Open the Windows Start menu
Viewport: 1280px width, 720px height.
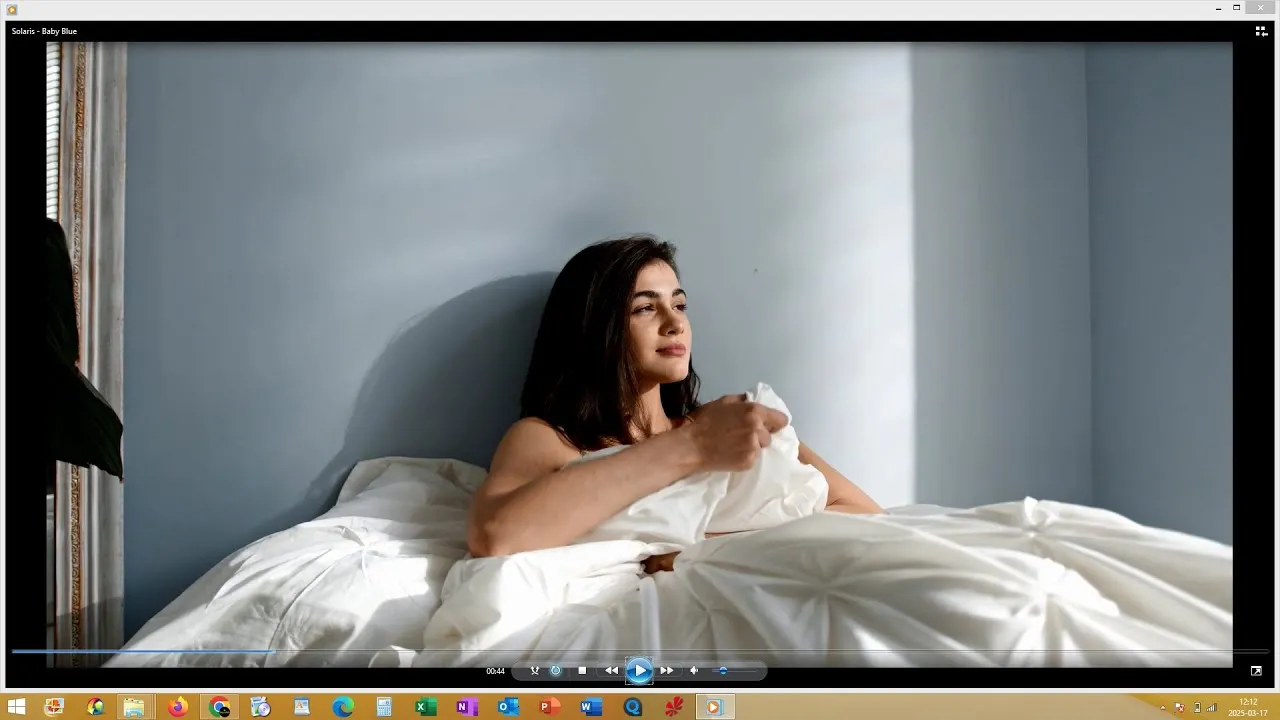16,707
